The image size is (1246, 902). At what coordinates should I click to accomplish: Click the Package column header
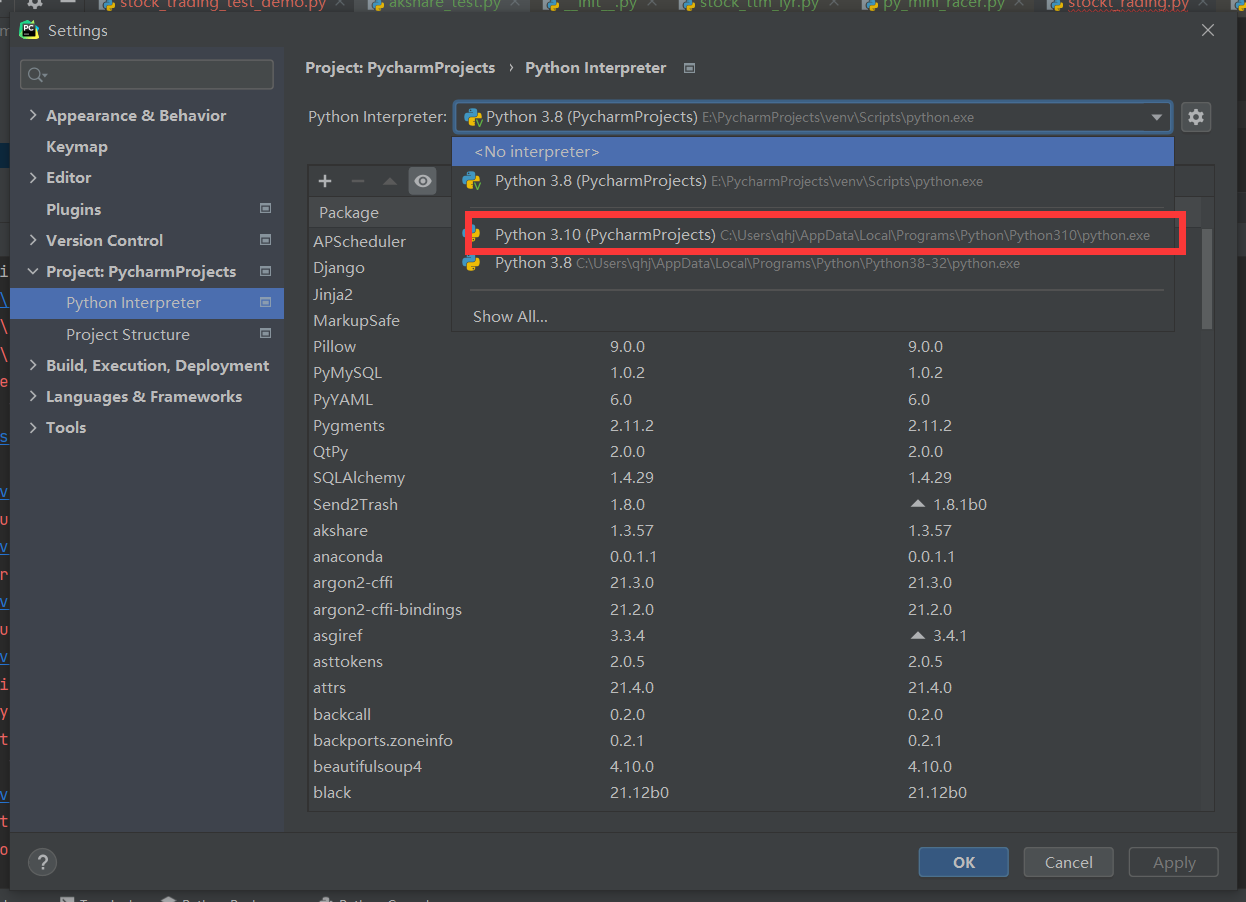(349, 212)
